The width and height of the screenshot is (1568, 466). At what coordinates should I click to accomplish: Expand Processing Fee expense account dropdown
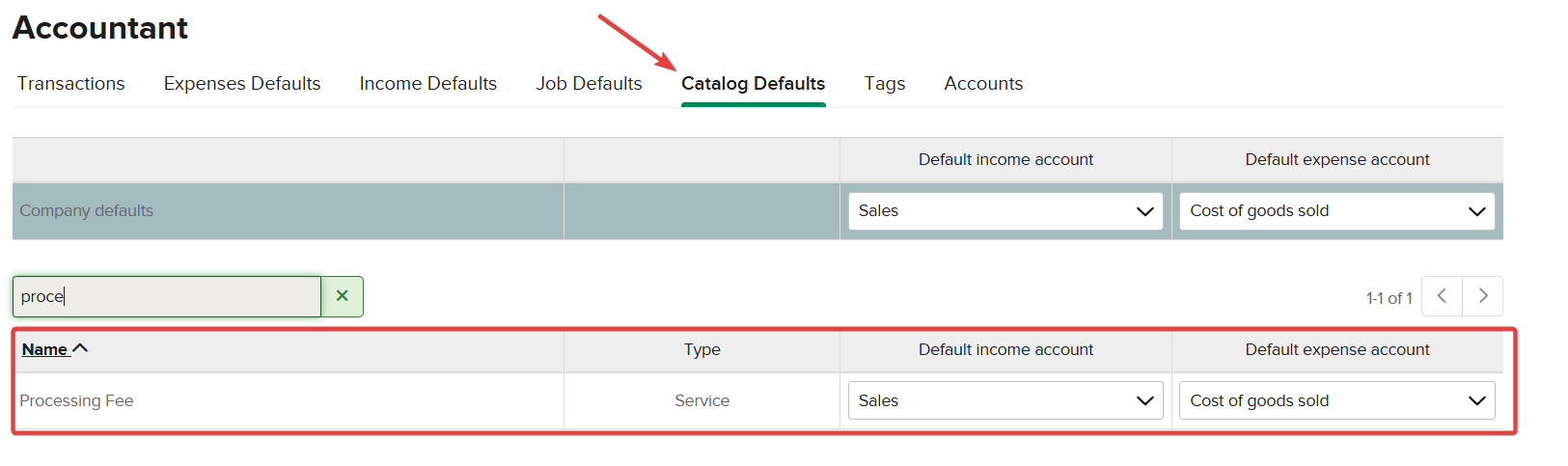coord(1336,400)
